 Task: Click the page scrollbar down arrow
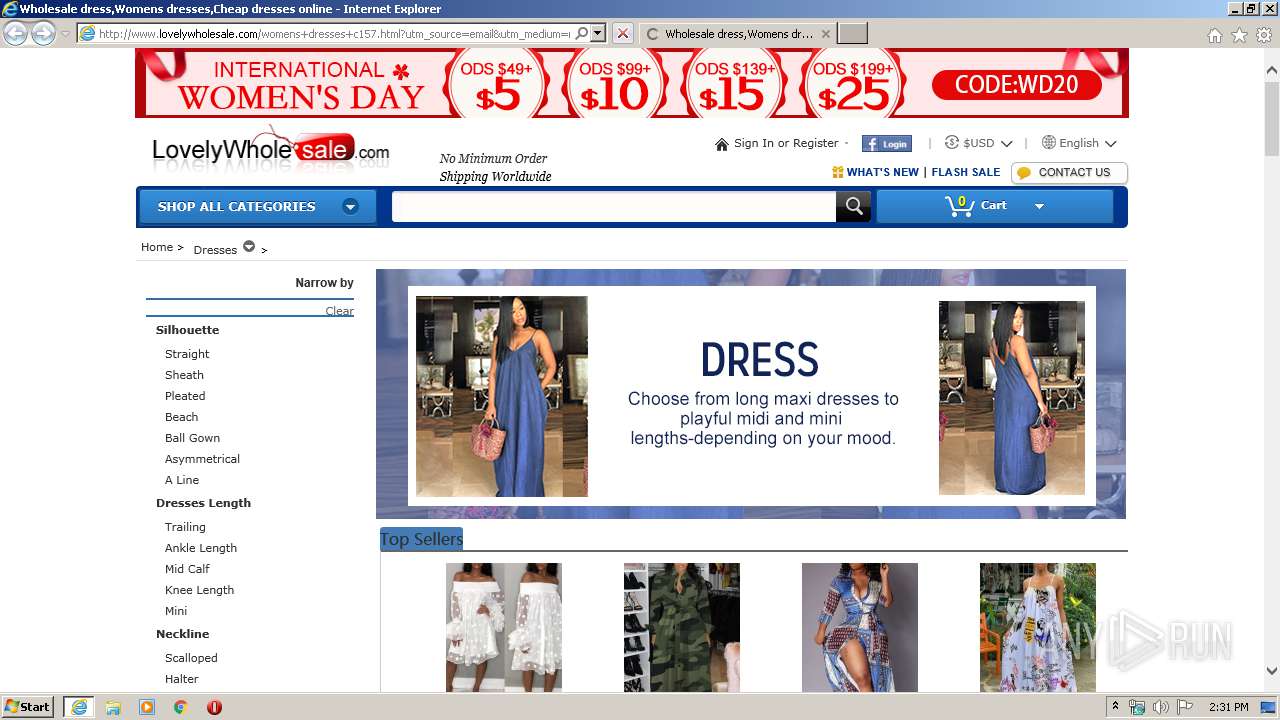pyautogui.click(x=1271, y=672)
